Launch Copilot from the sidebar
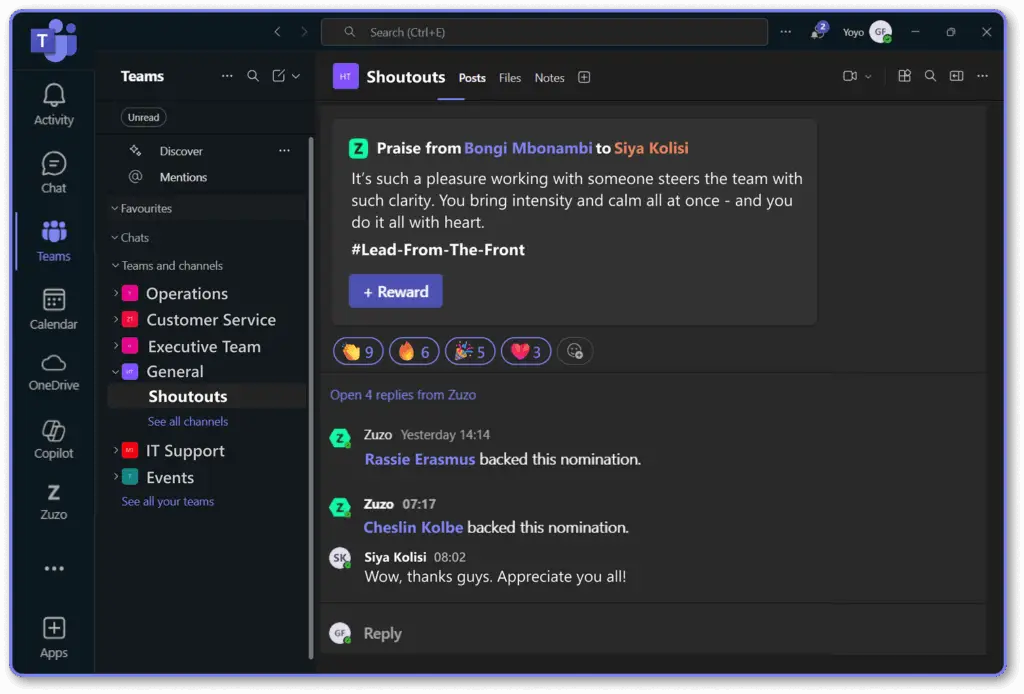1024x694 pixels. click(54, 439)
